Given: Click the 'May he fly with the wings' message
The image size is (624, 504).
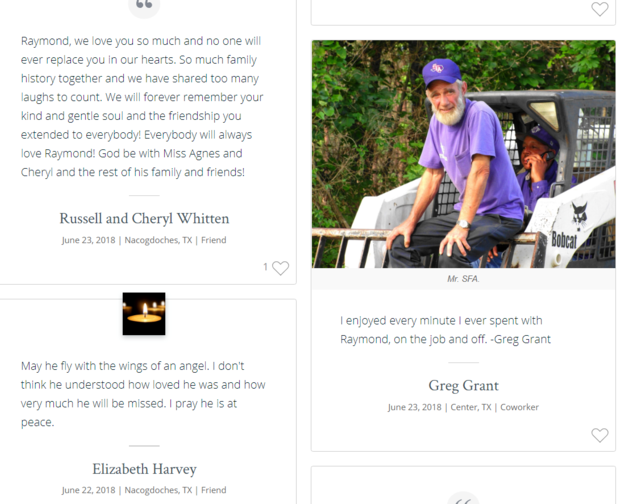Looking at the screenshot, I should point(143,394).
